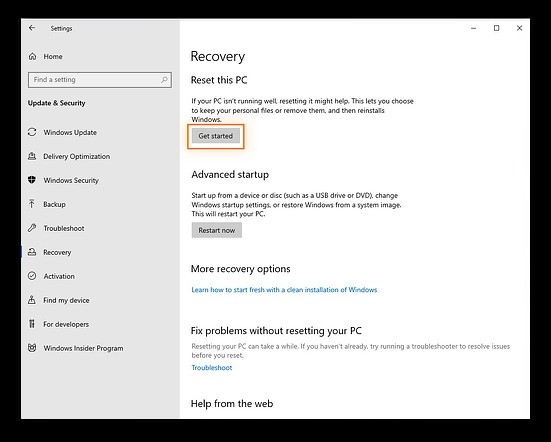
Task: Open the clean installation of Windows link
Action: (284, 290)
